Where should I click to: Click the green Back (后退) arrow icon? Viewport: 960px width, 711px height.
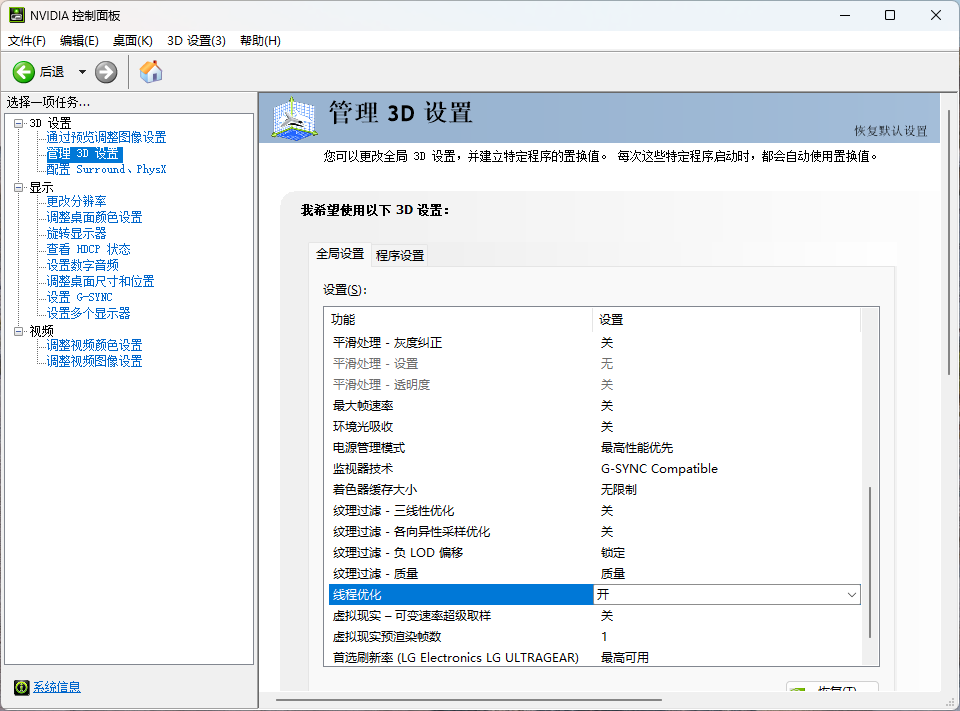tap(22, 71)
